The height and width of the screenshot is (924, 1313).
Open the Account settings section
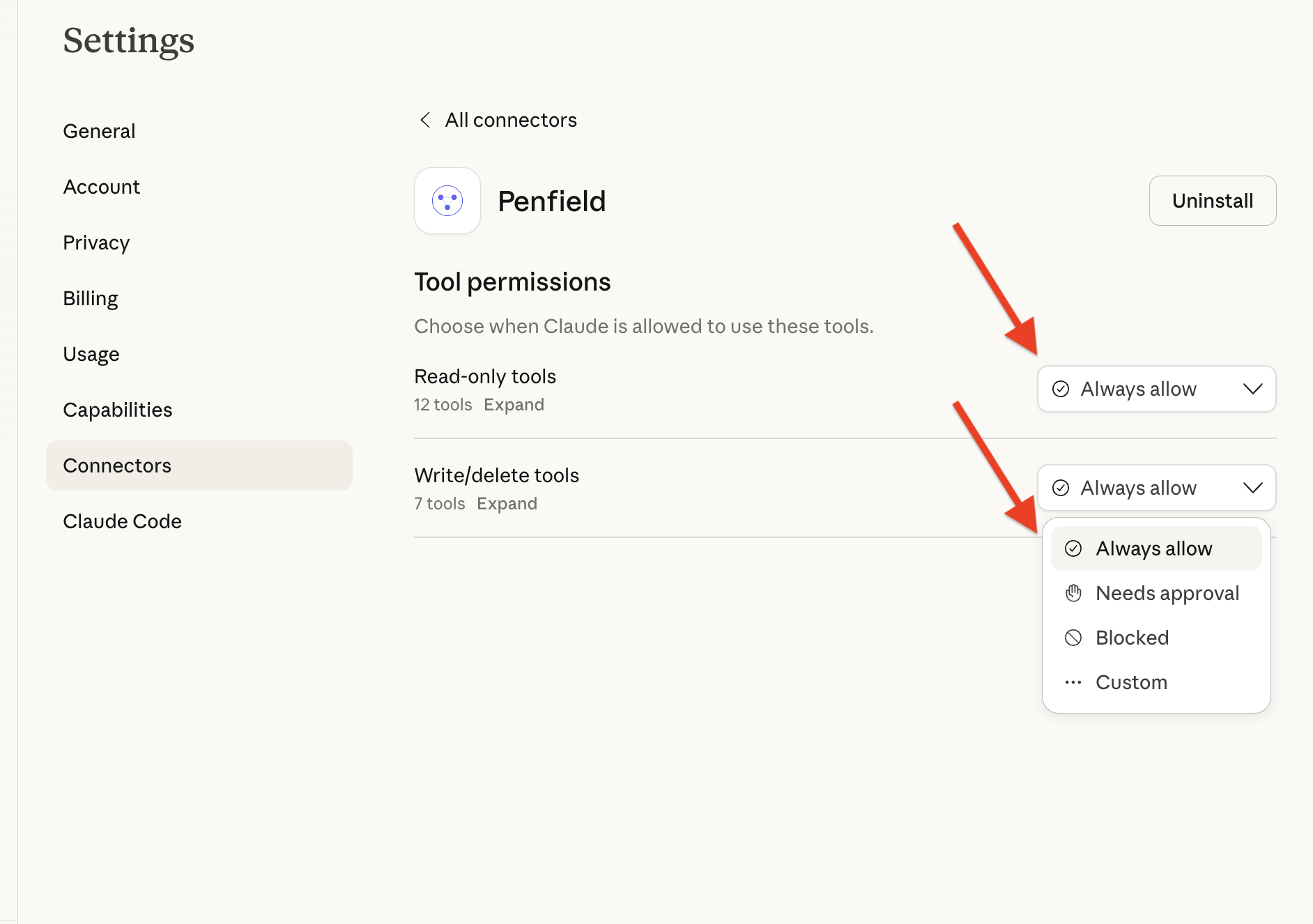[199, 187]
